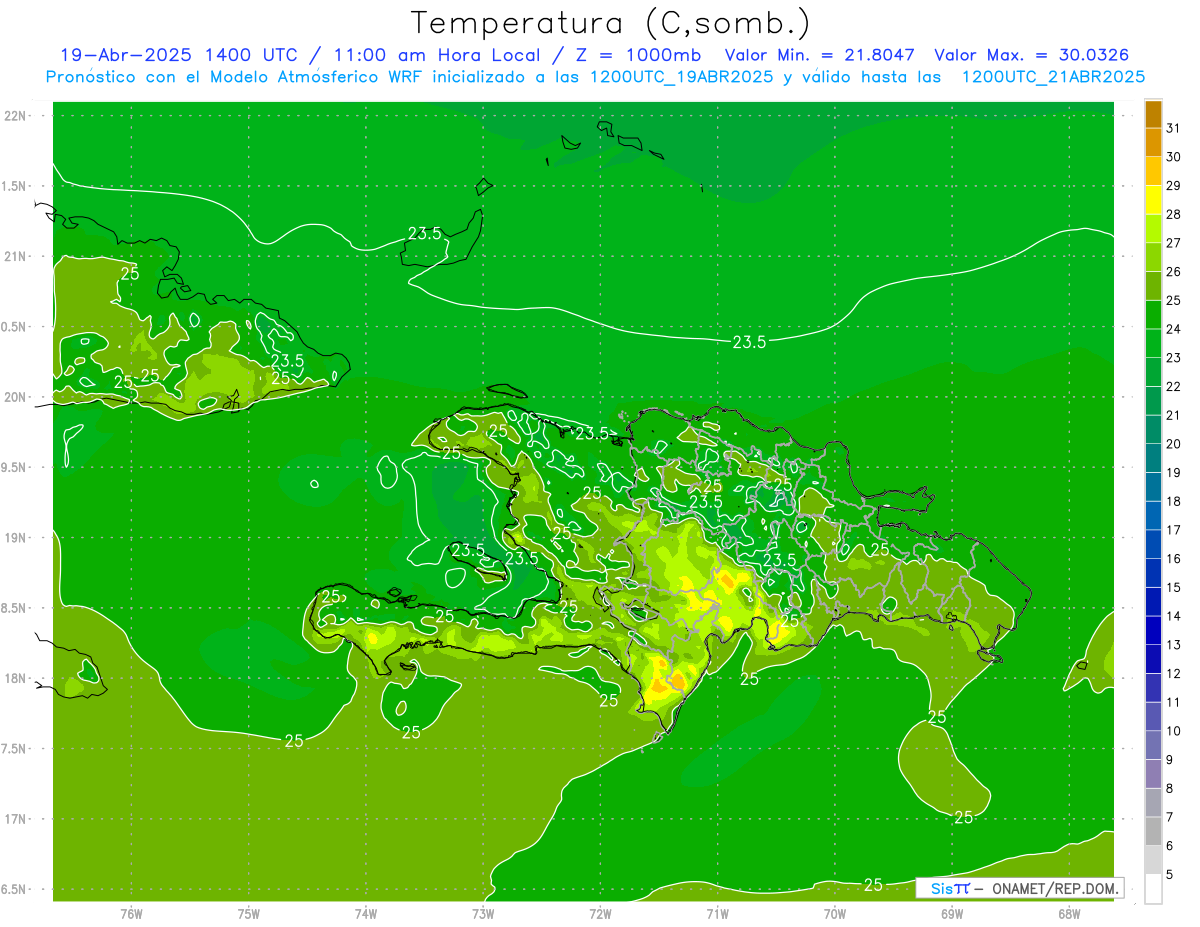Click the 'Pronóstico con el Modelo Atmósferico WRF' text
Image resolution: width=1200 pixels, height=927 pixels.
236,77
